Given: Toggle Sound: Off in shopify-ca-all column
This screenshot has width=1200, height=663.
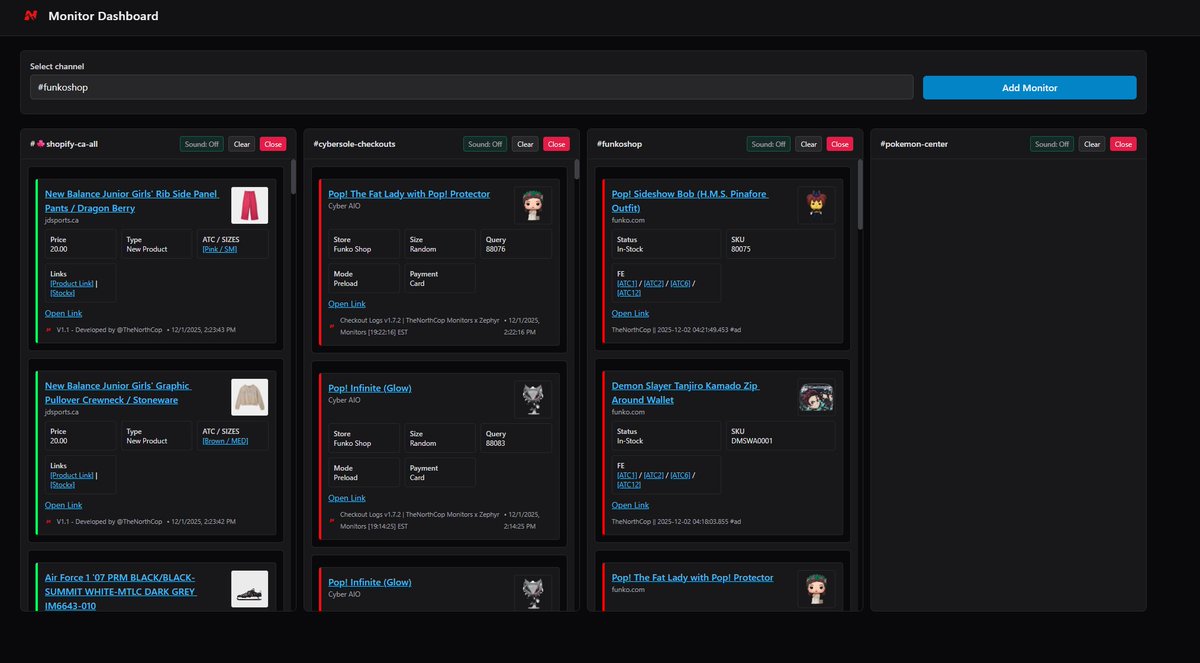Looking at the screenshot, I should pyautogui.click(x=202, y=144).
